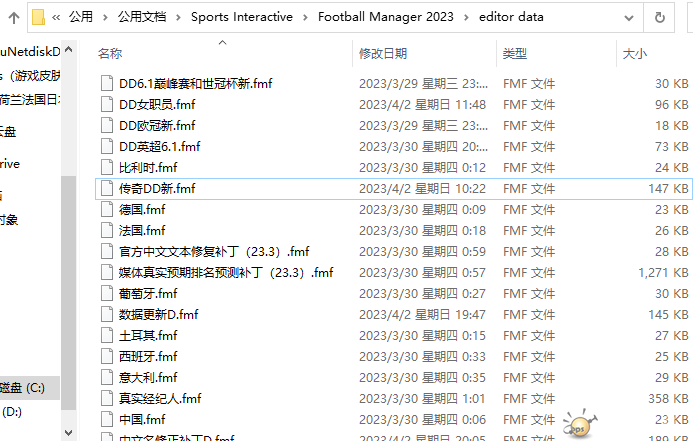Select file icon of 葡萄牙.fmf
The width and height of the screenshot is (693, 448).
[107, 293]
